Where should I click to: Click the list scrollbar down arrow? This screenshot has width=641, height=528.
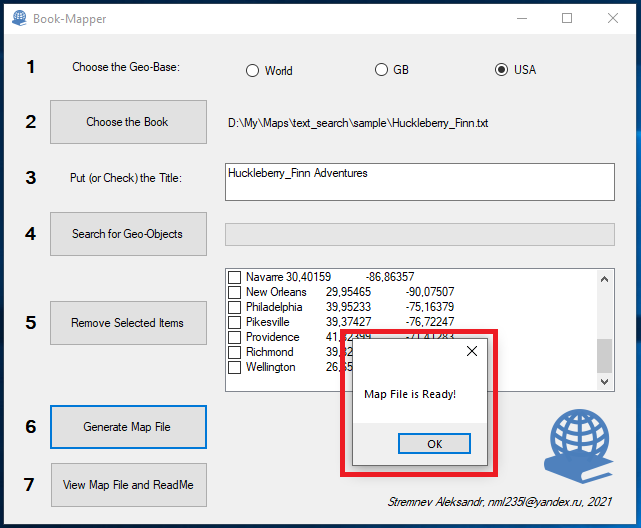tap(605, 381)
